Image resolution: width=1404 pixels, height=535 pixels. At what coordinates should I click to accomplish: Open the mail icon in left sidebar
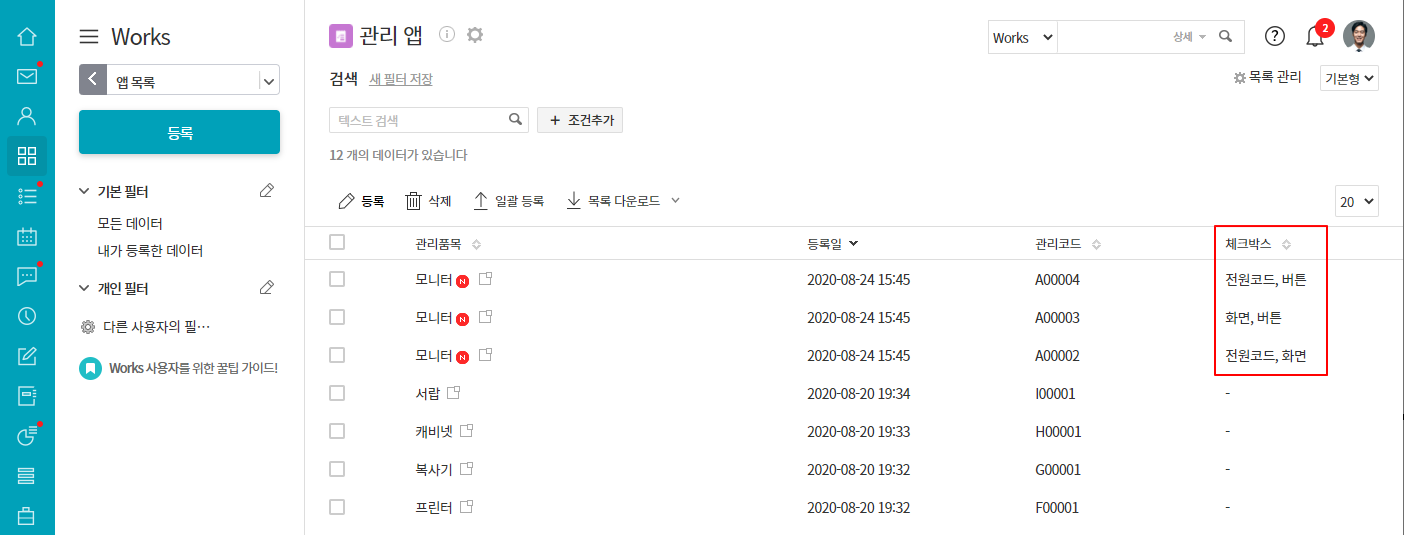pyautogui.click(x=27, y=76)
